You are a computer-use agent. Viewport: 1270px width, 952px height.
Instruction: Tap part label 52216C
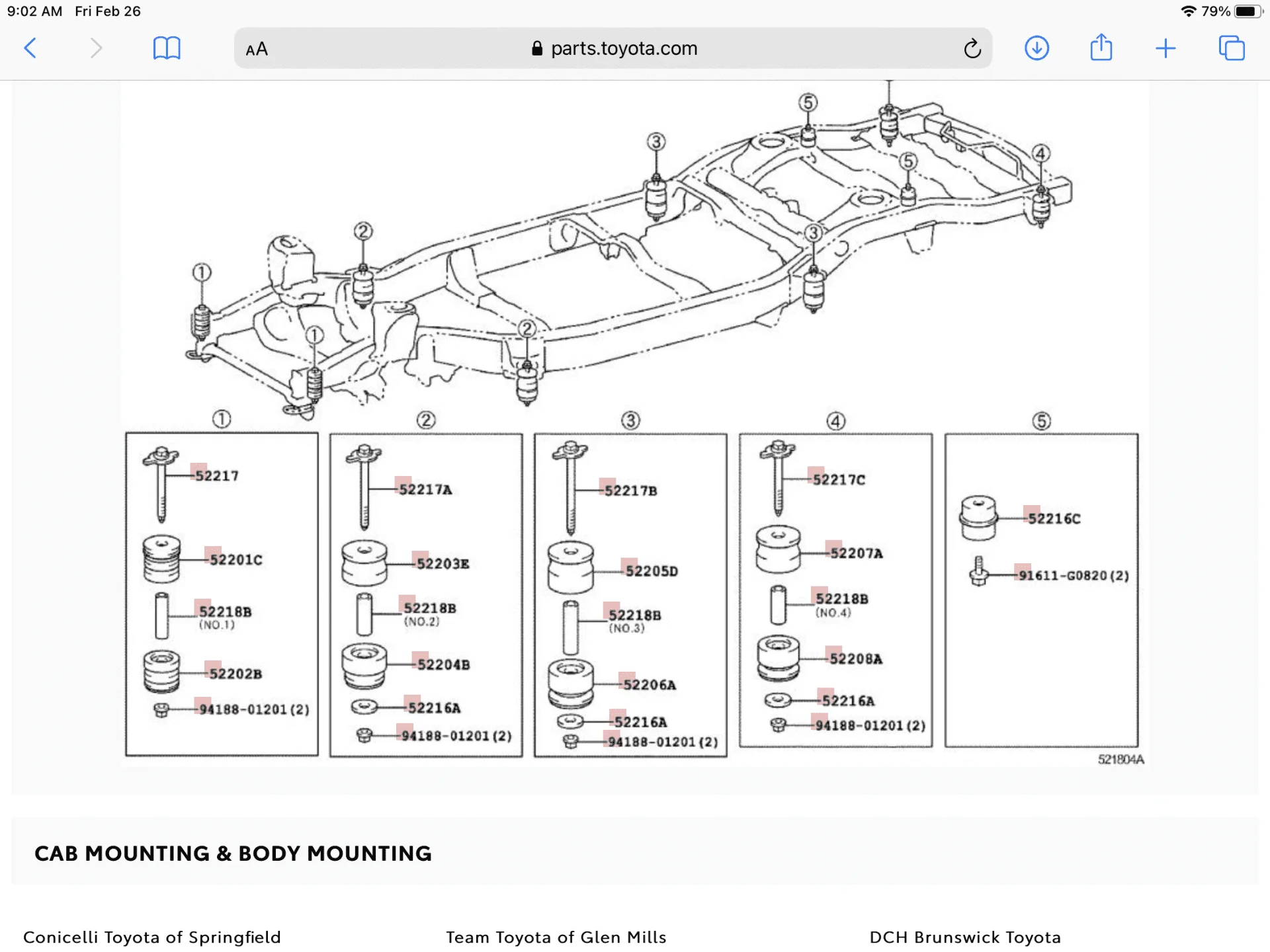click(x=1054, y=518)
